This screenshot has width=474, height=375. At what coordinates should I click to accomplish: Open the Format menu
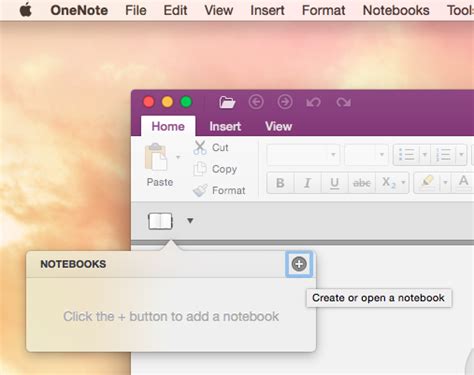(x=323, y=10)
